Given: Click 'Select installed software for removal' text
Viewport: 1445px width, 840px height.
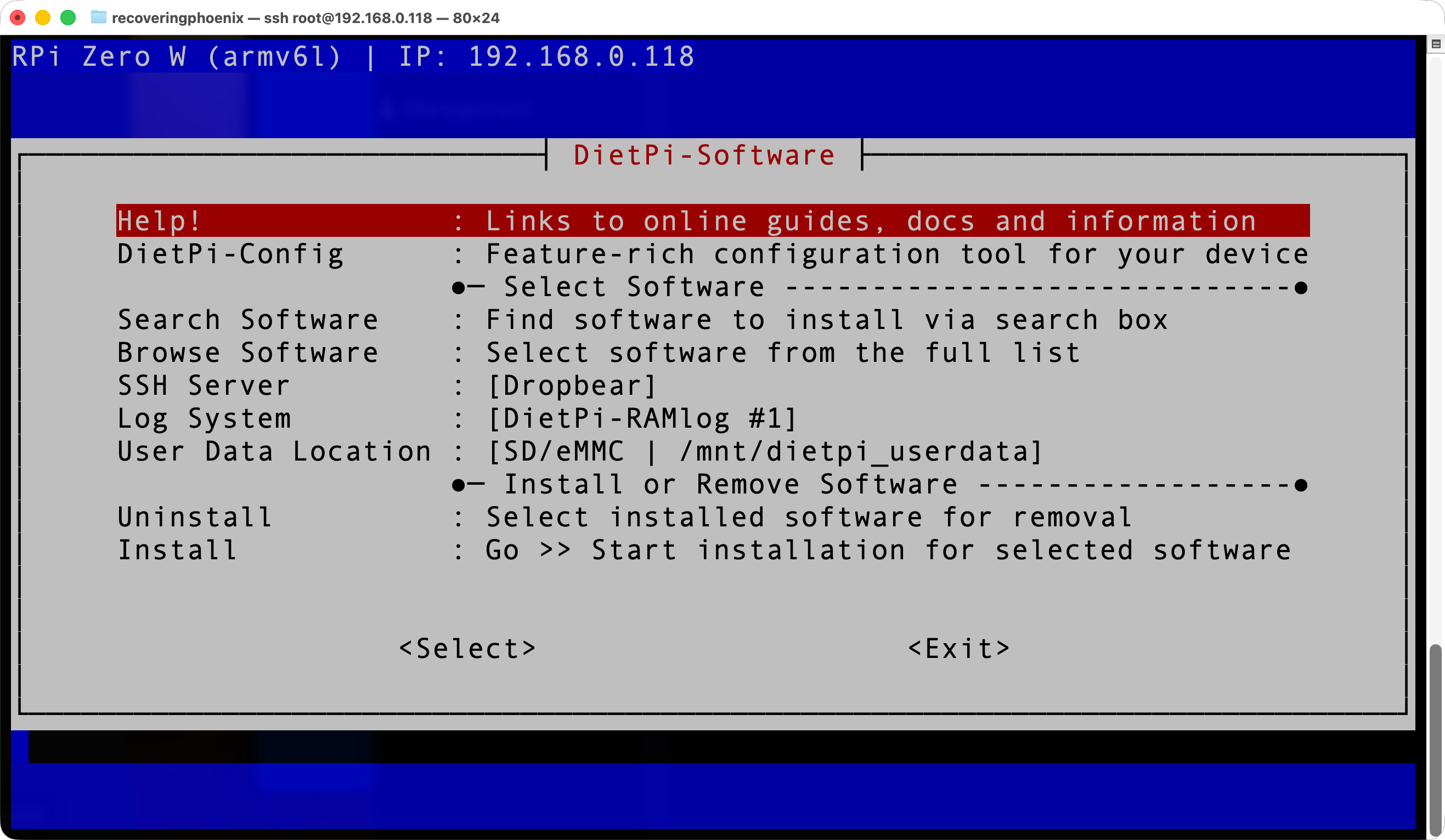Looking at the screenshot, I should click(x=809, y=518).
